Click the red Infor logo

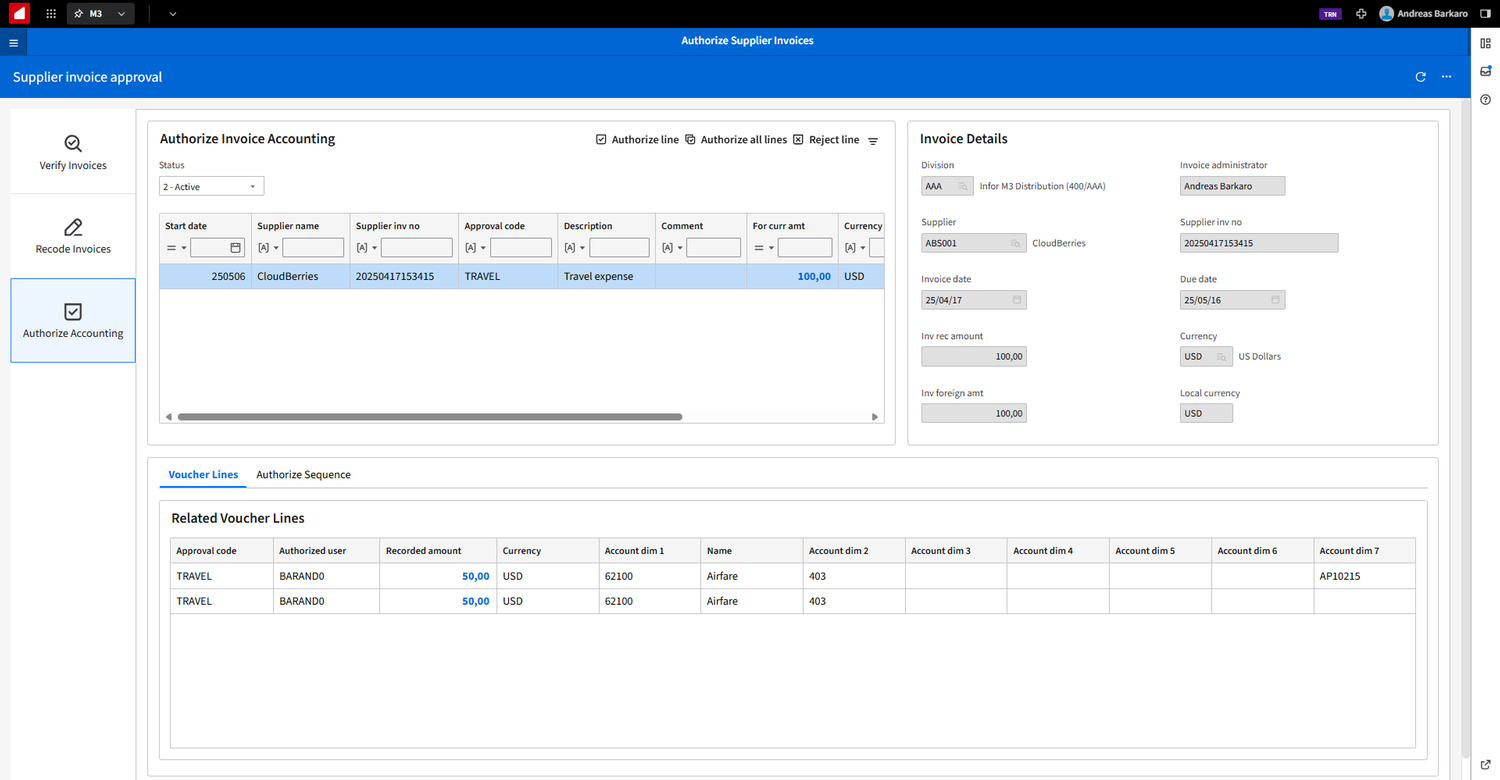click(x=18, y=14)
